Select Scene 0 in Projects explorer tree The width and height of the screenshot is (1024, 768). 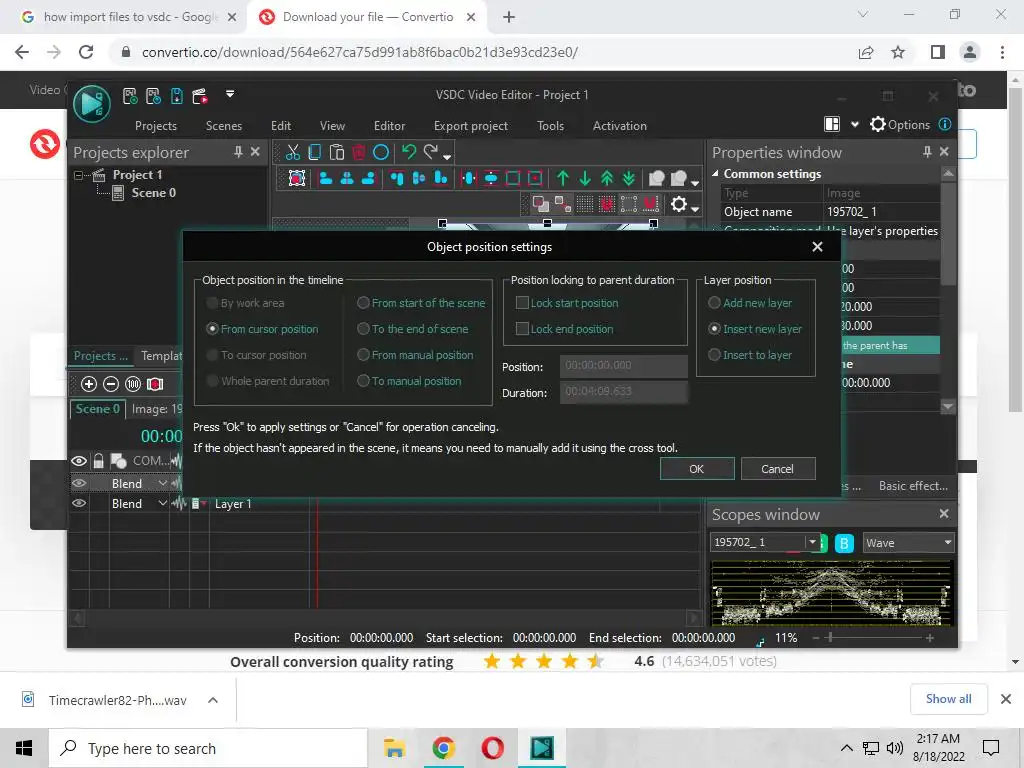[x=153, y=193]
